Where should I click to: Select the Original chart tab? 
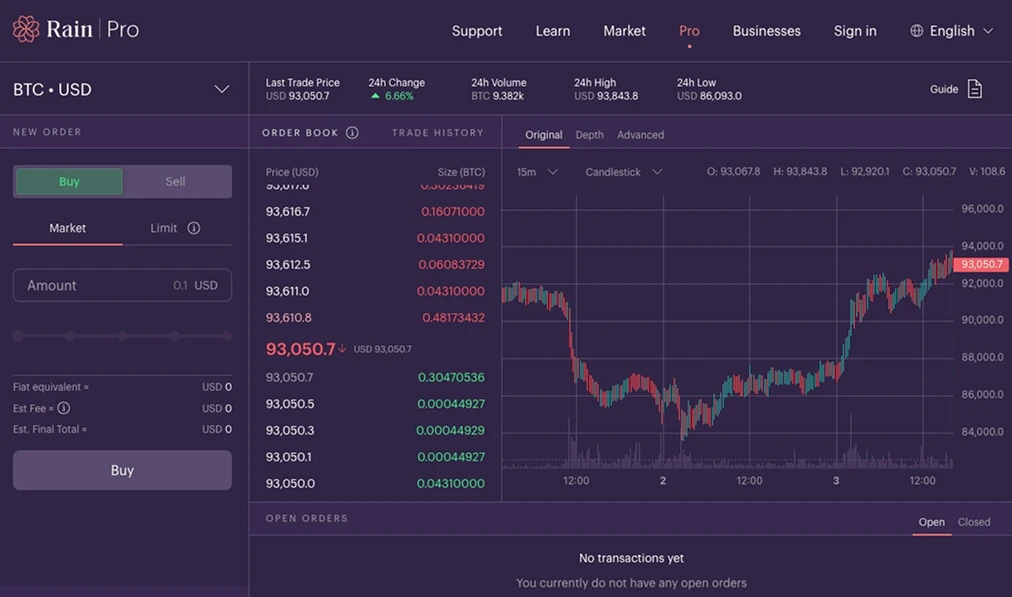click(x=543, y=134)
